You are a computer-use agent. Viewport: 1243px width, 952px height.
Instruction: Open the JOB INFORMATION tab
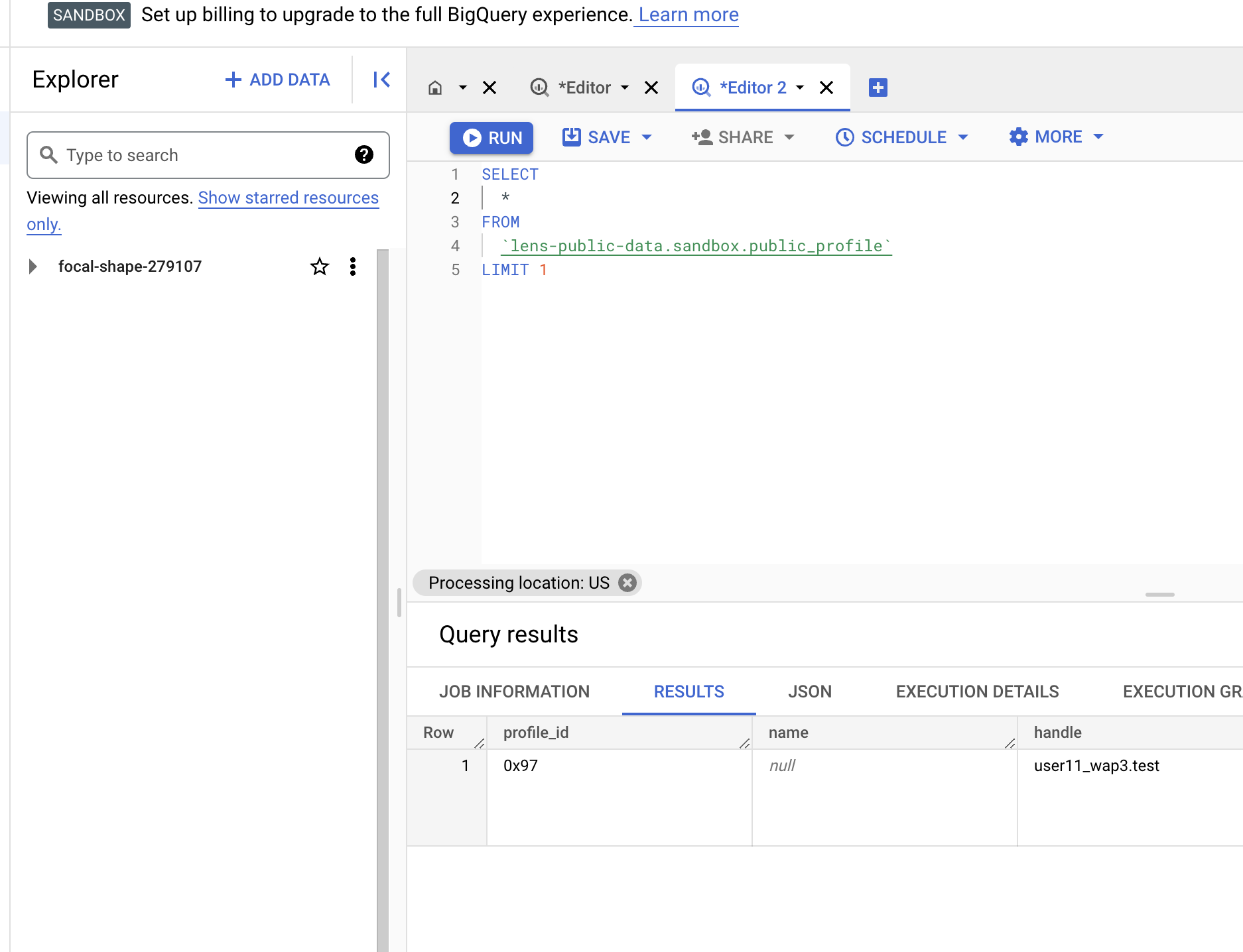pos(515,691)
